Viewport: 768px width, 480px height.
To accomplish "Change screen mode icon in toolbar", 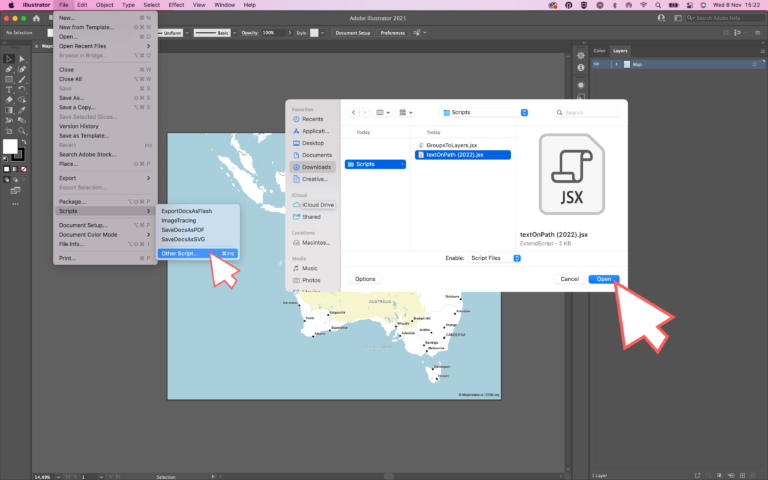I will tap(15, 190).
